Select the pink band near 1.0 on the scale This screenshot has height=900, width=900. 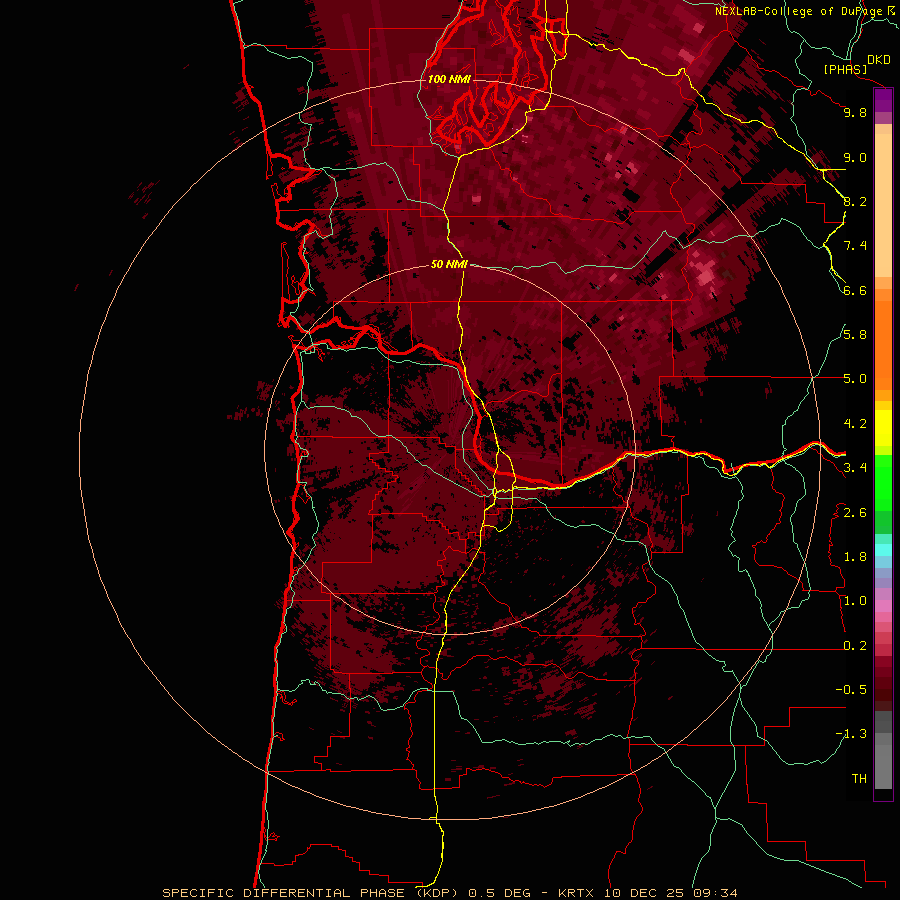[883, 606]
